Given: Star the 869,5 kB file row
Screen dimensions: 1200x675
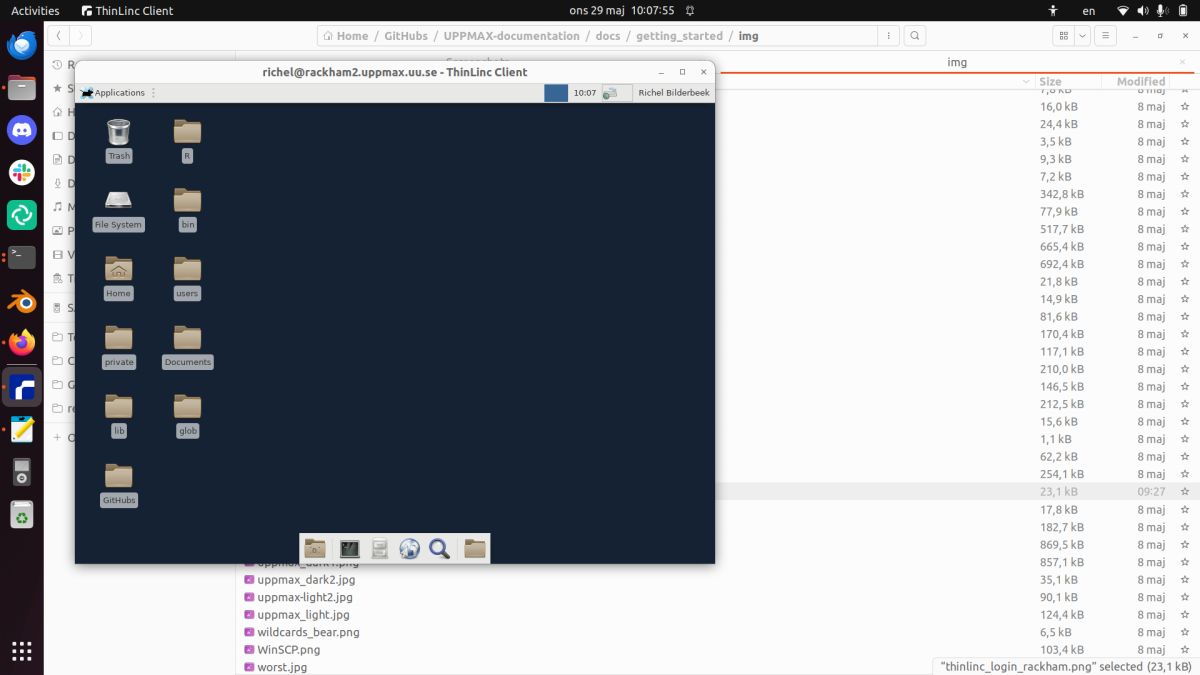Looking at the screenshot, I should [1184, 545].
